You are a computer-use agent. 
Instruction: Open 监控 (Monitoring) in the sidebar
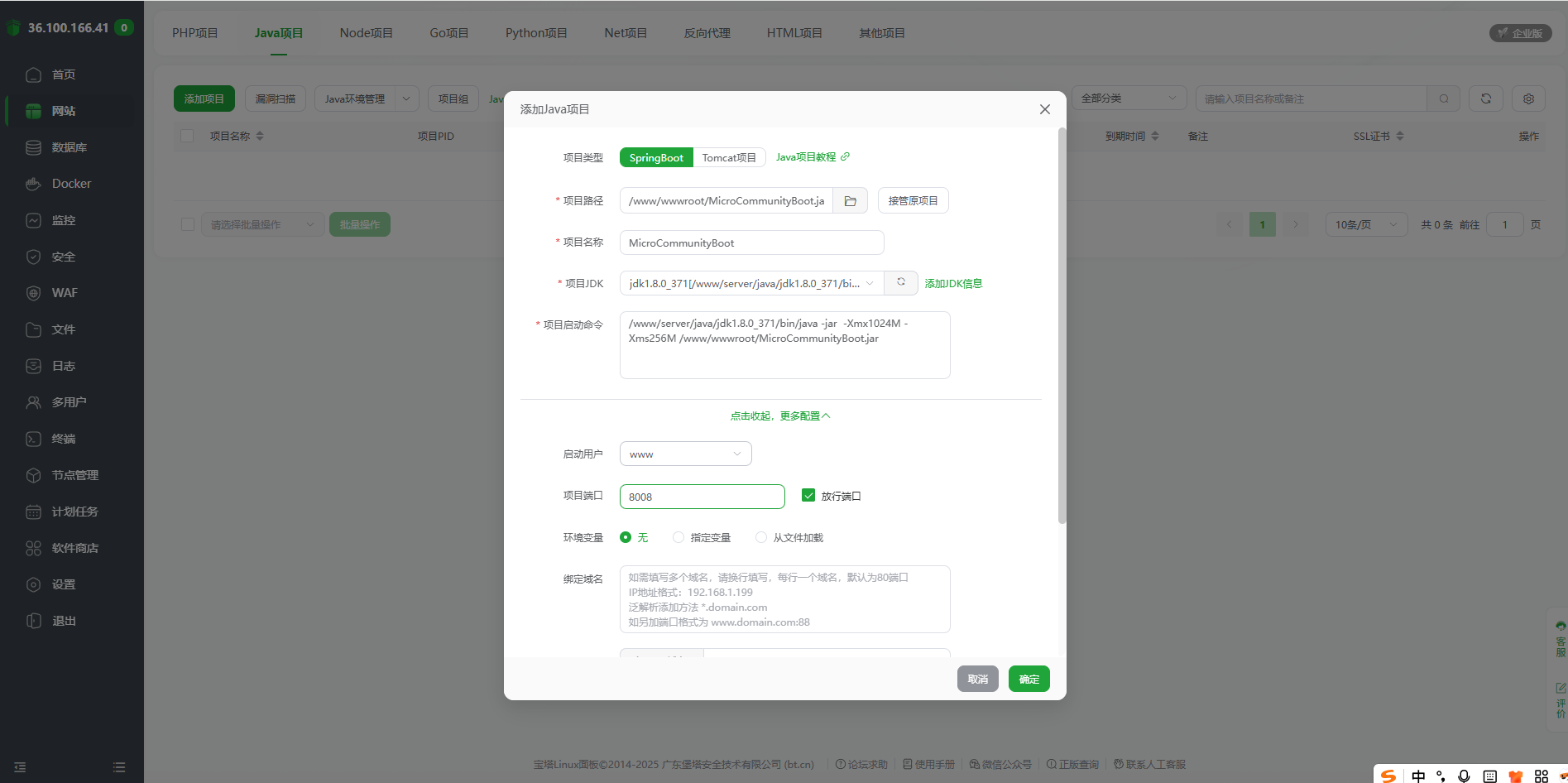point(64,219)
